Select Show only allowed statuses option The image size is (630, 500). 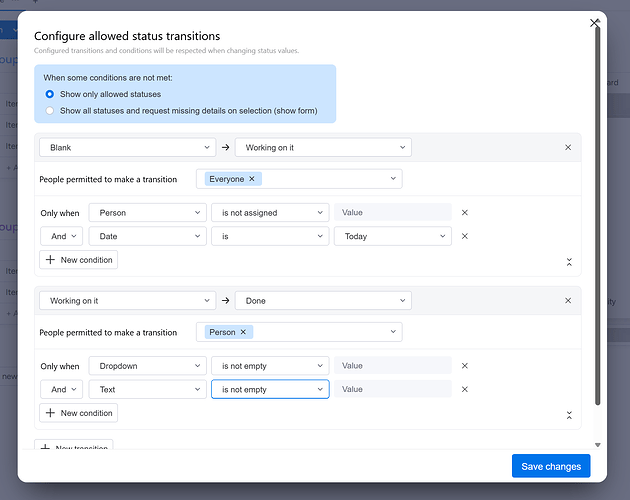[x=50, y=94]
